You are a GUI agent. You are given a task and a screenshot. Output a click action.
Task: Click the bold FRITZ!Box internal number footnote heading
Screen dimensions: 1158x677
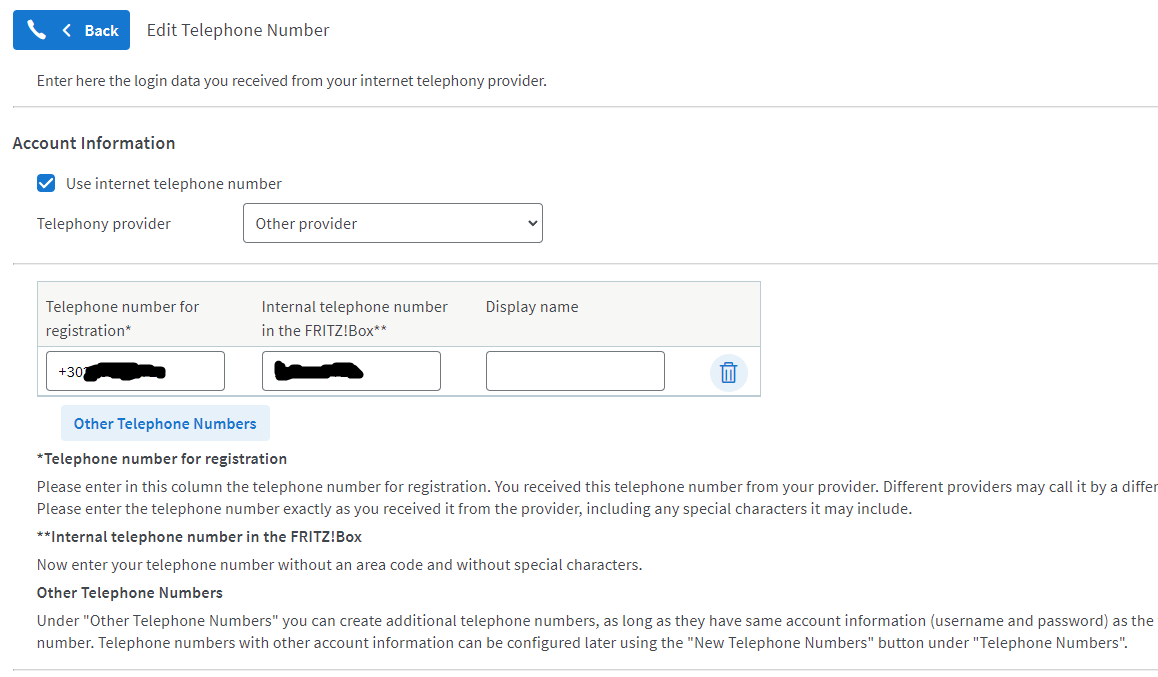coord(199,537)
